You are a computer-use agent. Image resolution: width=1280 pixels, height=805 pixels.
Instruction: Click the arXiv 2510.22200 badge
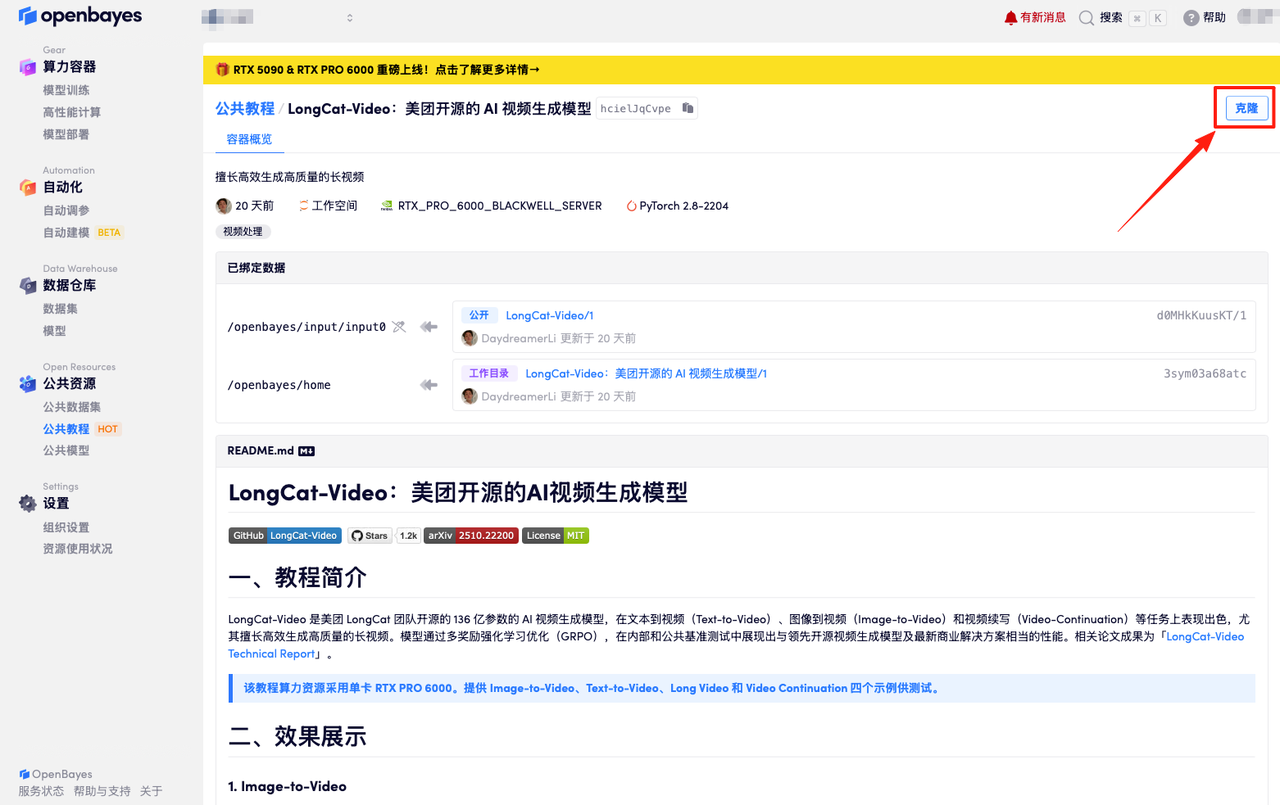[x=471, y=535]
